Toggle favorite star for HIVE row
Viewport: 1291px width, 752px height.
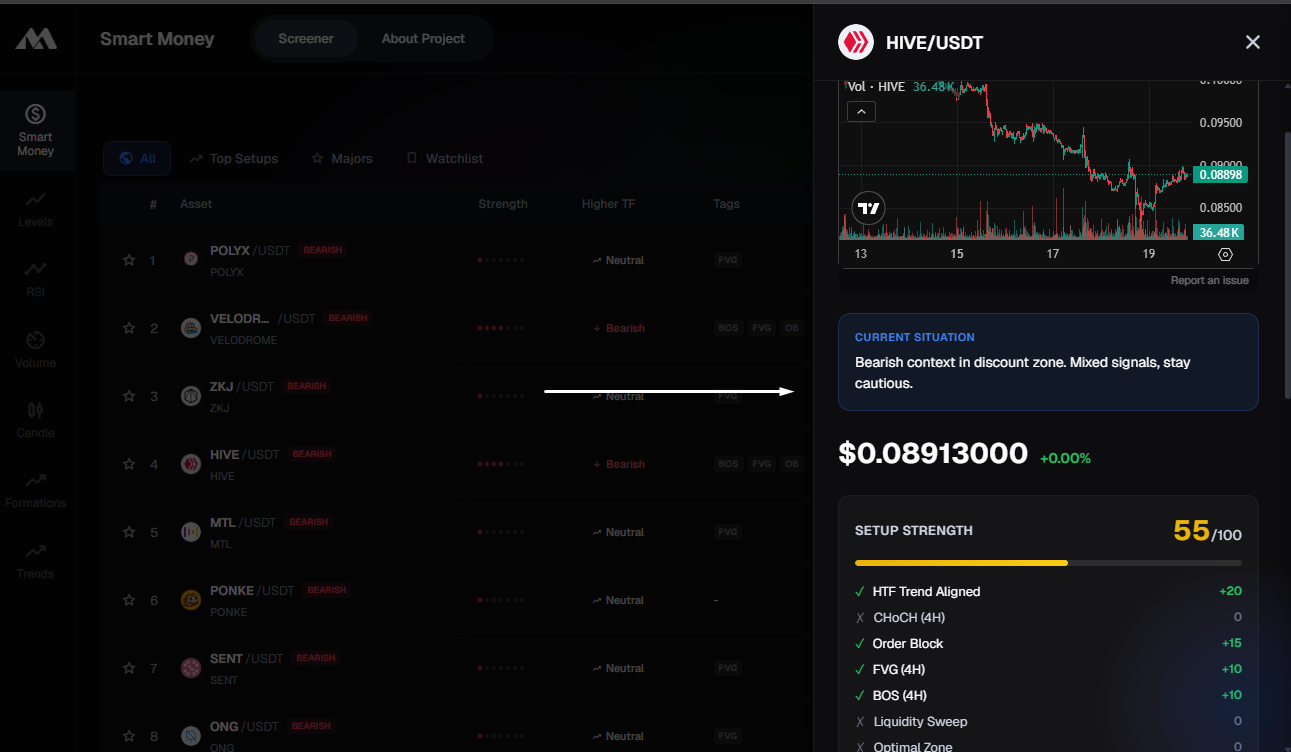click(x=129, y=464)
